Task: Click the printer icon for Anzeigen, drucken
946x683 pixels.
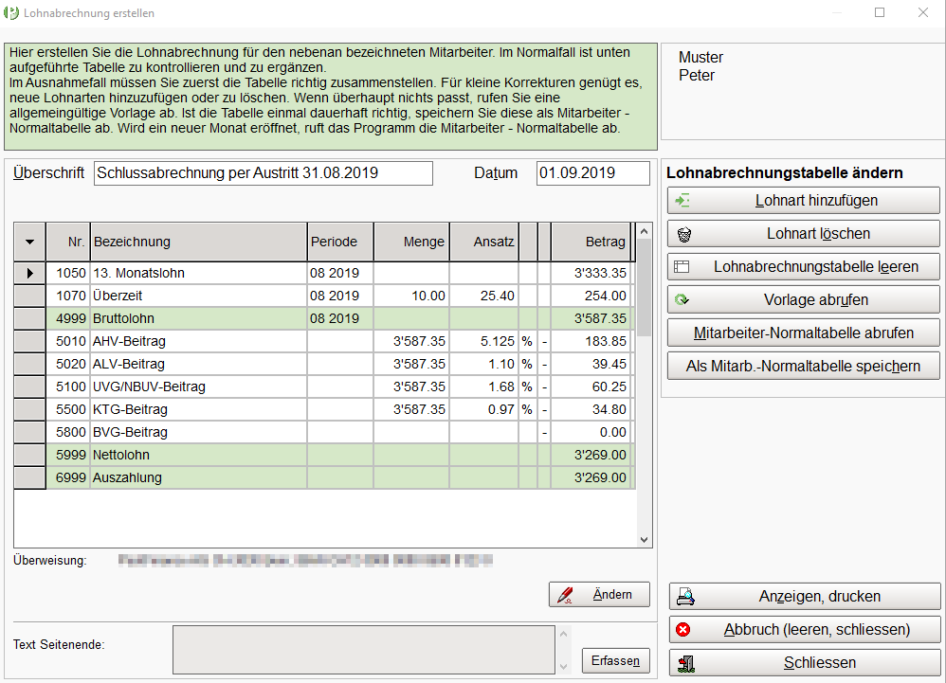Action: [x=686, y=597]
